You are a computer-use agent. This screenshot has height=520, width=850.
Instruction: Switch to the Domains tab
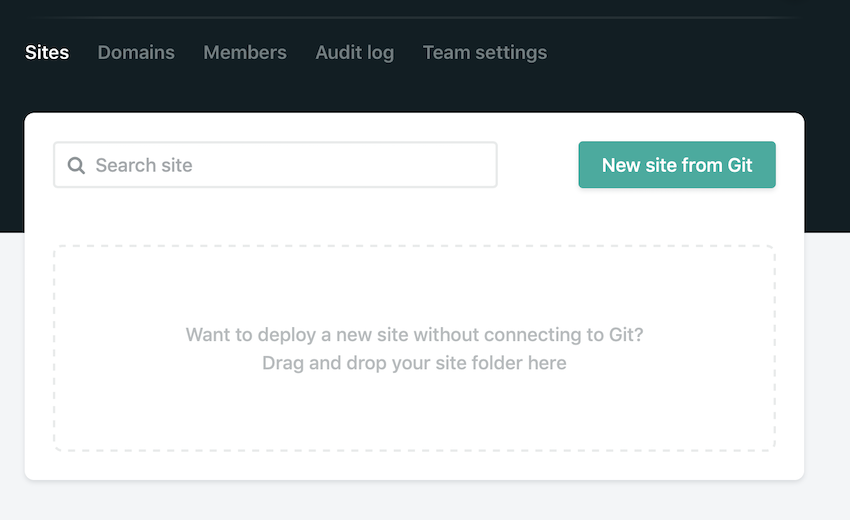136,53
